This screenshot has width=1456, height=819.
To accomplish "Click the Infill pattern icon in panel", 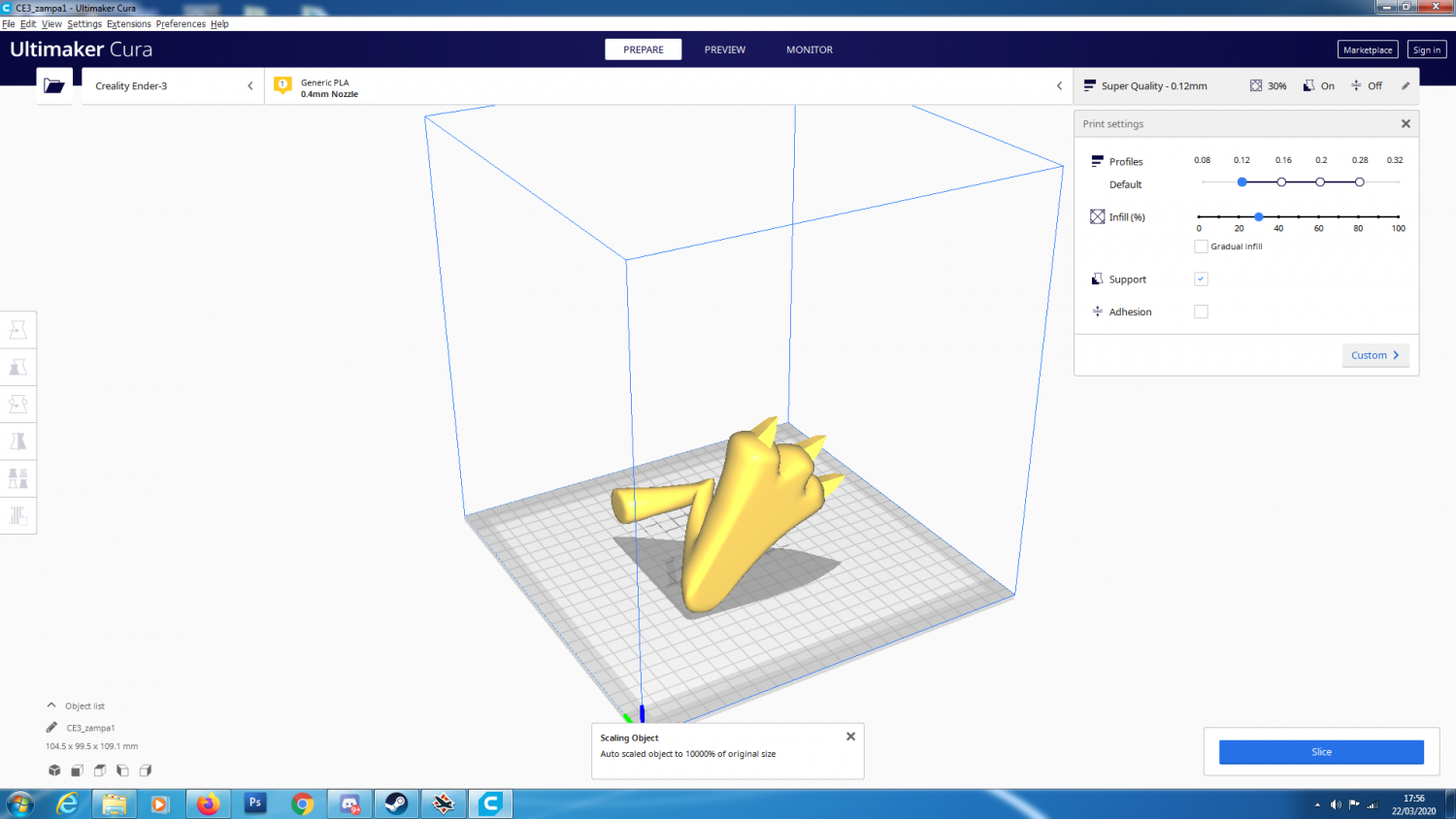I will [x=1097, y=216].
